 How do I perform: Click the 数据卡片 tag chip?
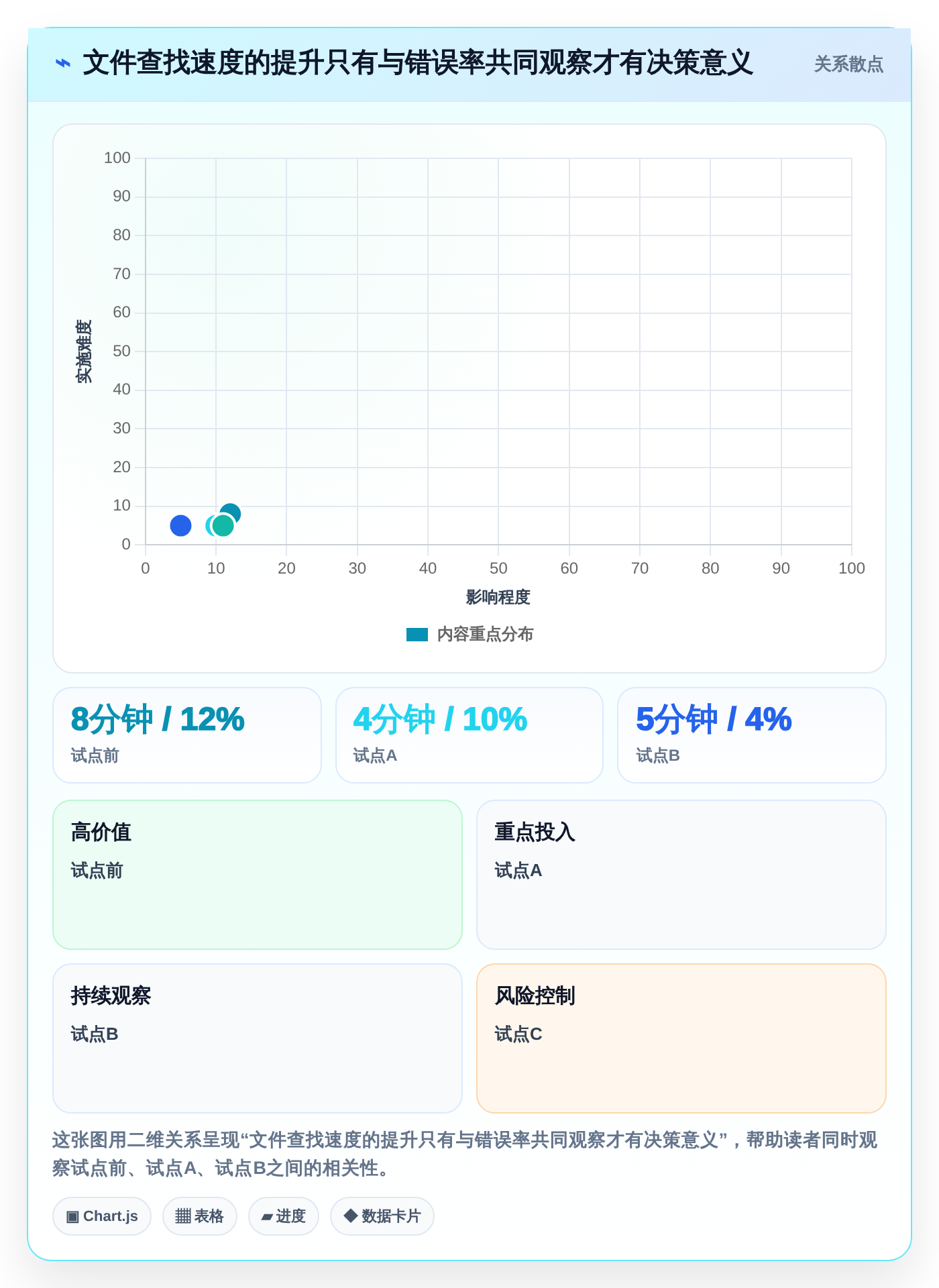tap(382, 1216)
